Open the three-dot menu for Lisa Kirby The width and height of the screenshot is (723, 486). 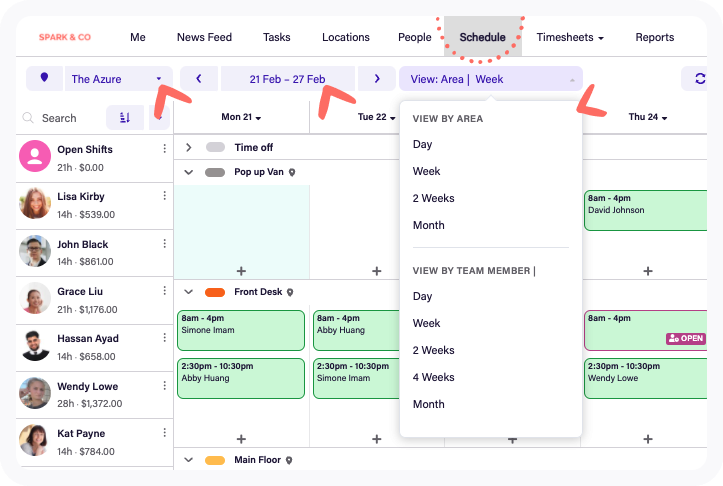coord(165,197)
